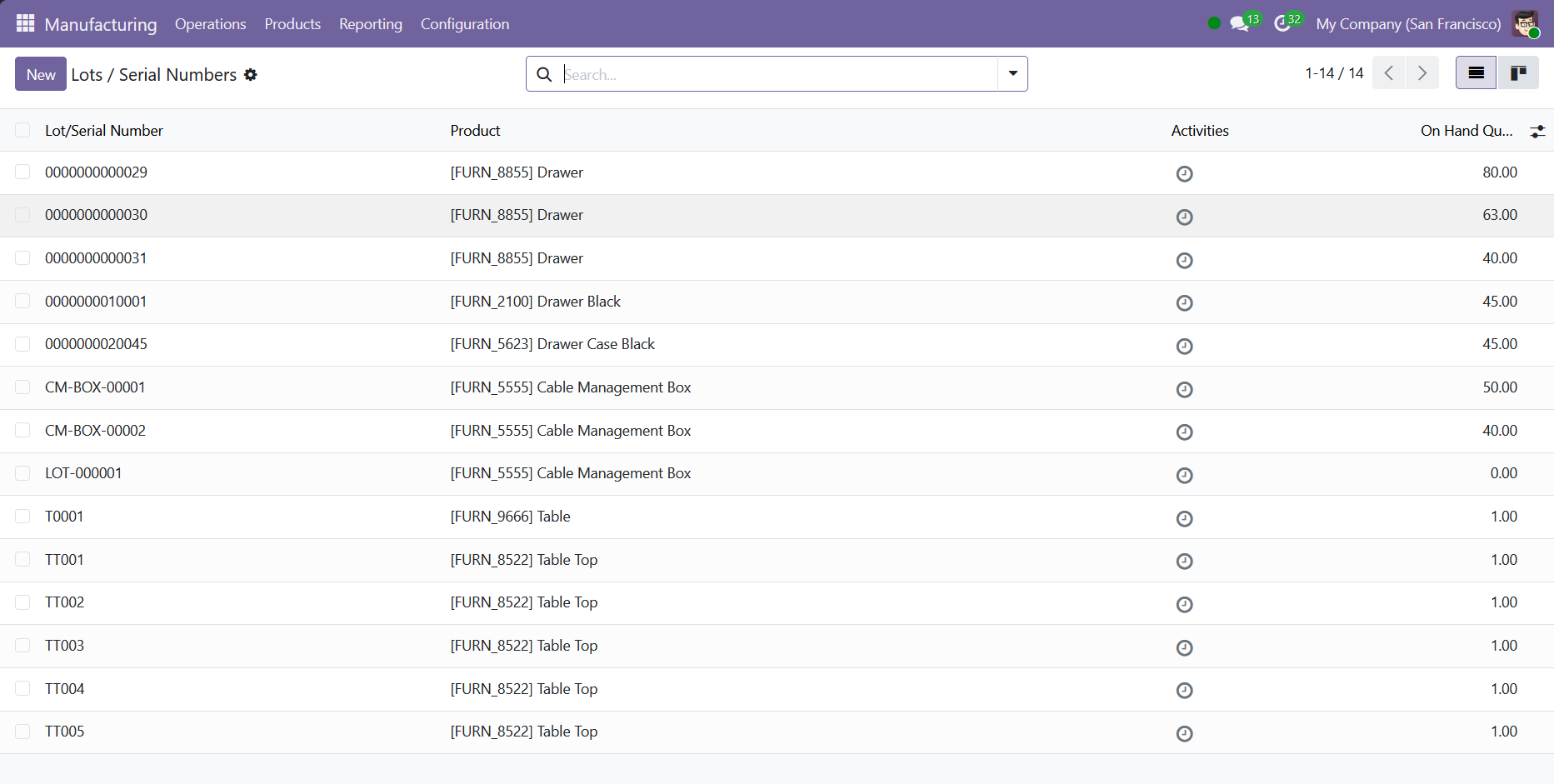
Task: Select checkbox for LOT-000001
Action: point(22,473)
